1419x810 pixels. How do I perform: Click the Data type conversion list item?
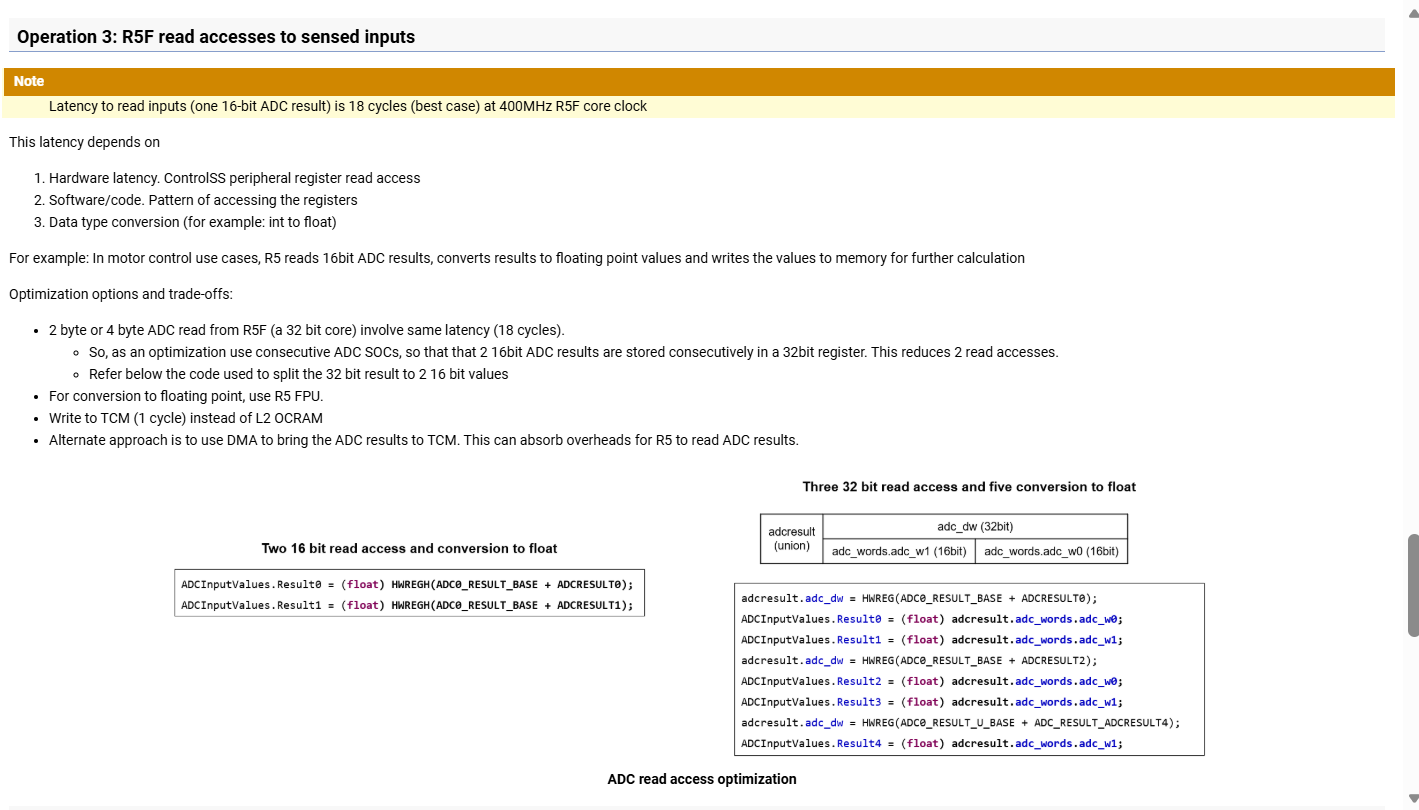tap(192, 222)
